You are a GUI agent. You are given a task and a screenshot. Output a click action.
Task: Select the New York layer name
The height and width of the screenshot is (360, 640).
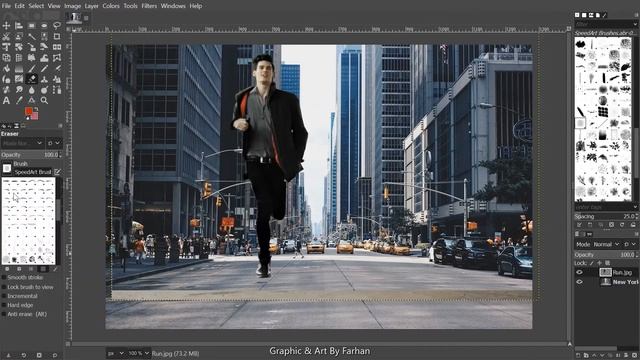click(625, 282)
